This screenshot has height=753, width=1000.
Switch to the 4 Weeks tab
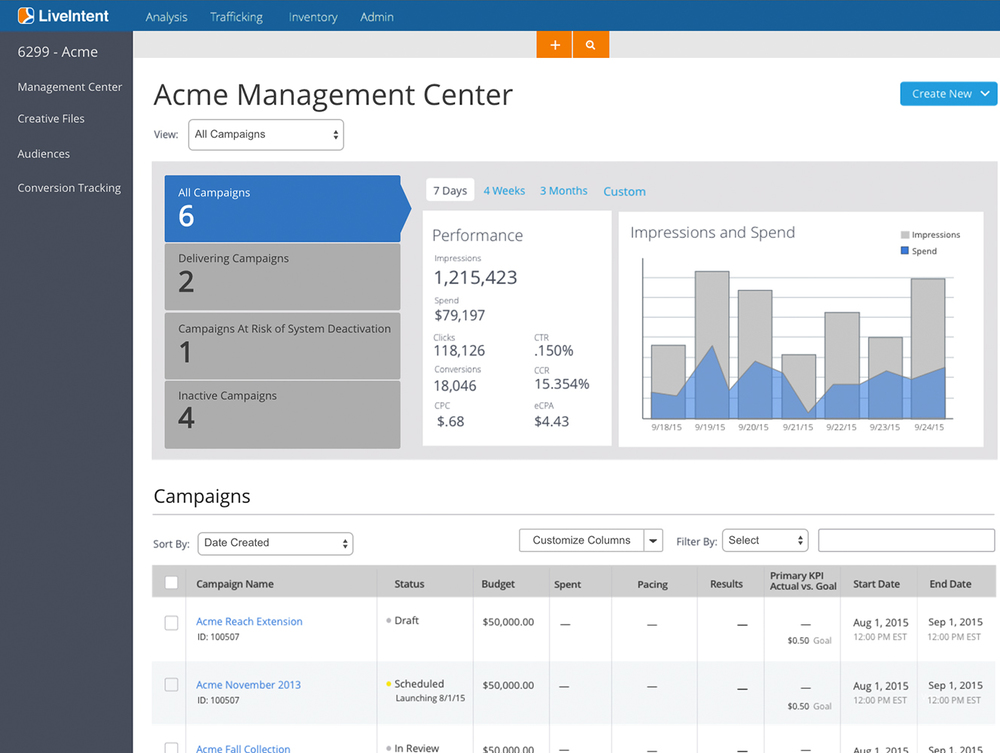pos(504,191)
